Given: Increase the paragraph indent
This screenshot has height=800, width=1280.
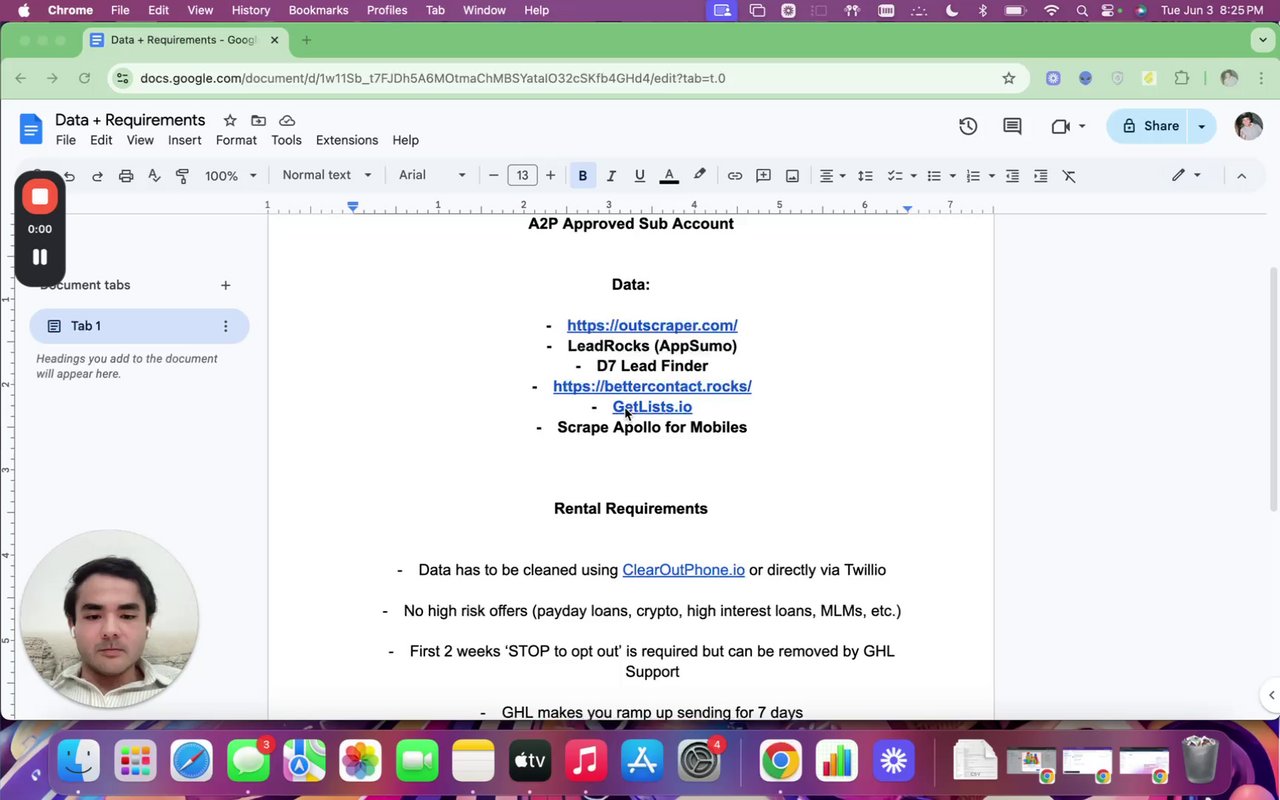Looking at the screenshot, I should (1040, 176).
